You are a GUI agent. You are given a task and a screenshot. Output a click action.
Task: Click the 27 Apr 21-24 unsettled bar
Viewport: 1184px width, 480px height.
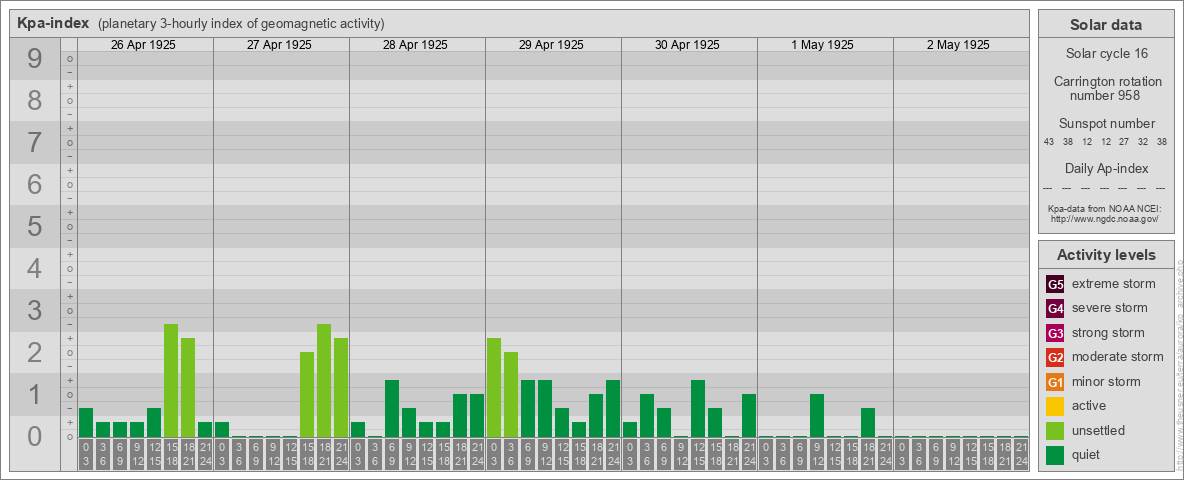(341, 388)
